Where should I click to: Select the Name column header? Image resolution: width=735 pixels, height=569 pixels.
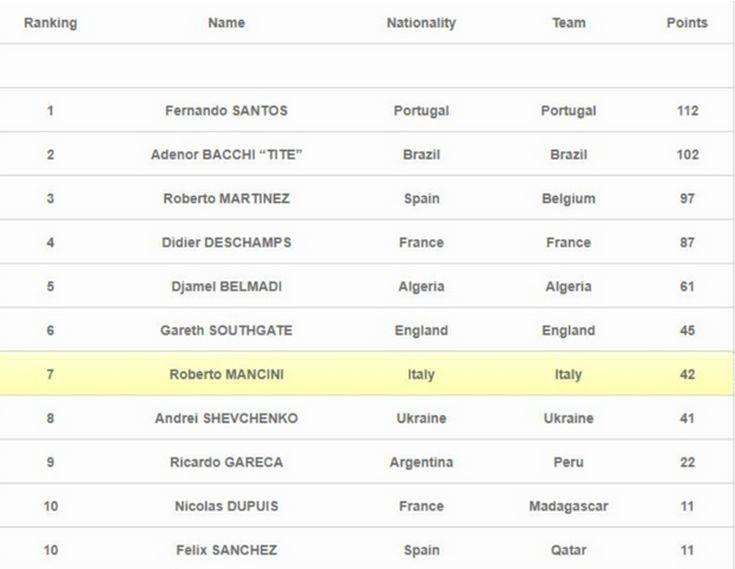click(x=226, y=22)
